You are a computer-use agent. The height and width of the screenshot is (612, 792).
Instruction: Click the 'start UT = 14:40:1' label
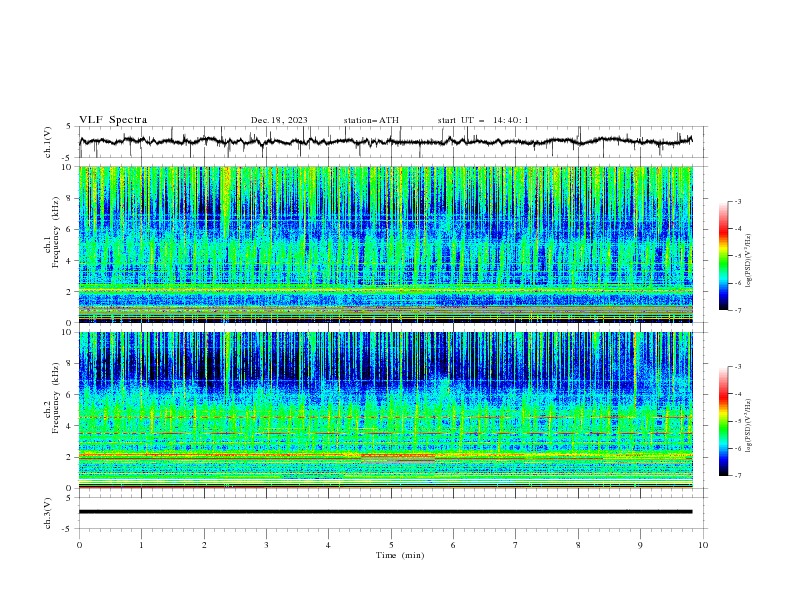[x=483, y=120]
